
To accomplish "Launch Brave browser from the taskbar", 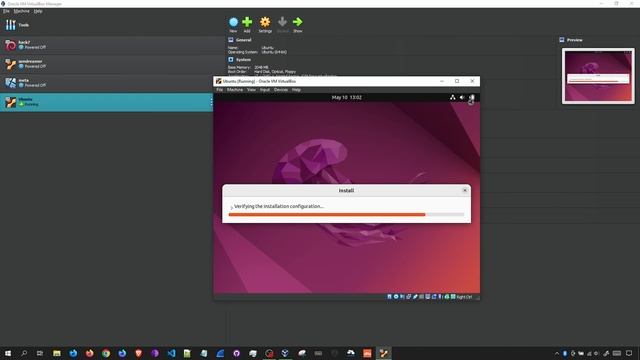I will pyautogui.click(x=138, y=353).
